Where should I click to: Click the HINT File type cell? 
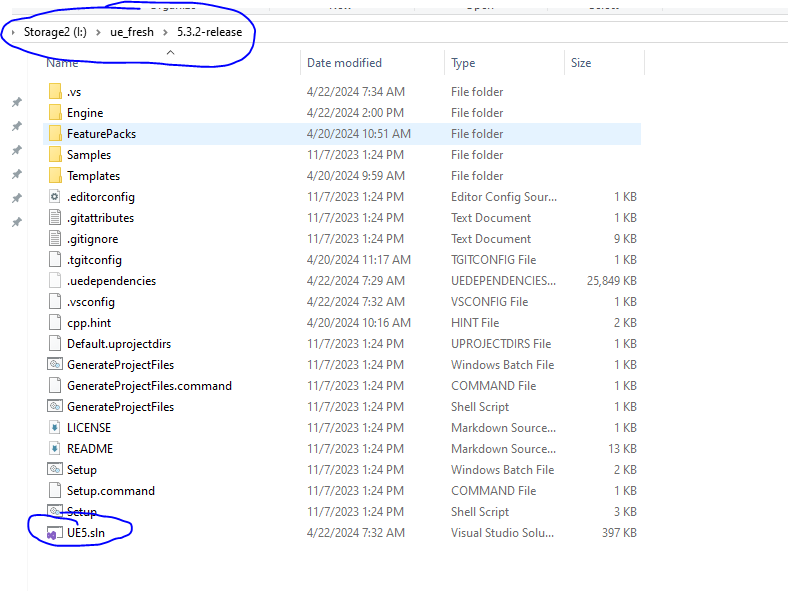pyautogui.click(x=475, y=323)
